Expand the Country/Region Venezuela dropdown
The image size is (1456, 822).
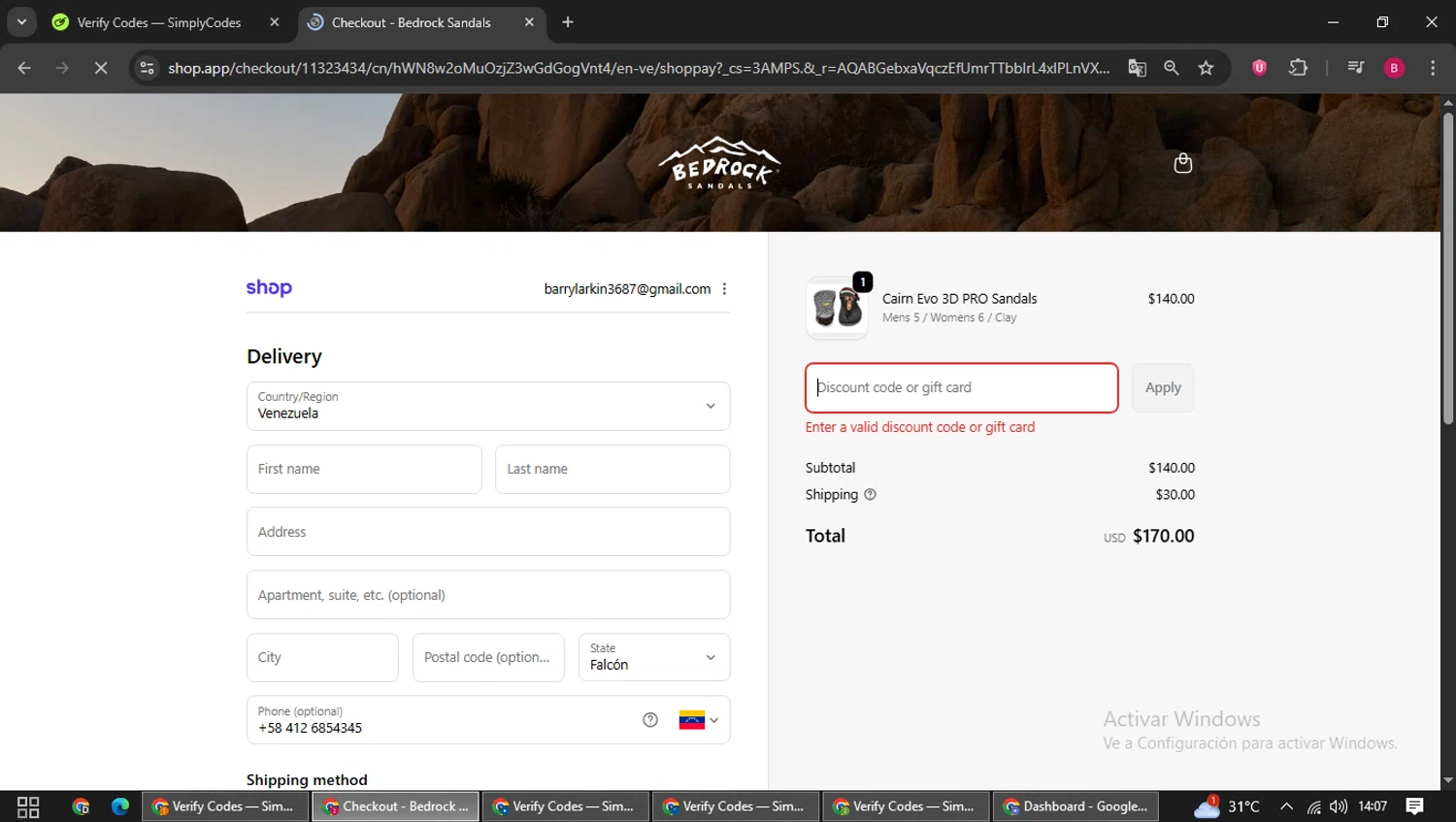488,406
